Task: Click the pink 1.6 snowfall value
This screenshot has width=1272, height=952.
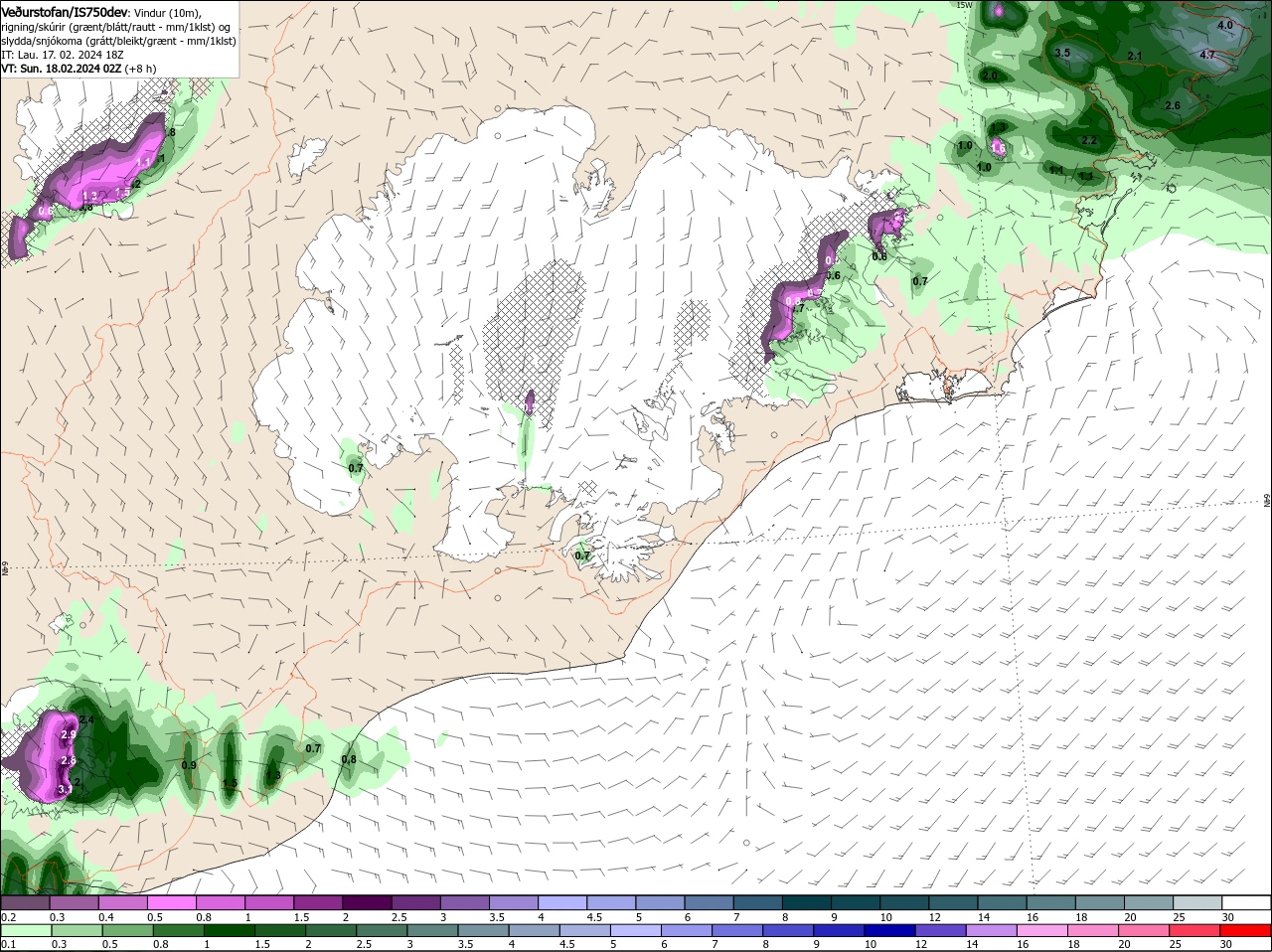Action: (x=999, y=149)
